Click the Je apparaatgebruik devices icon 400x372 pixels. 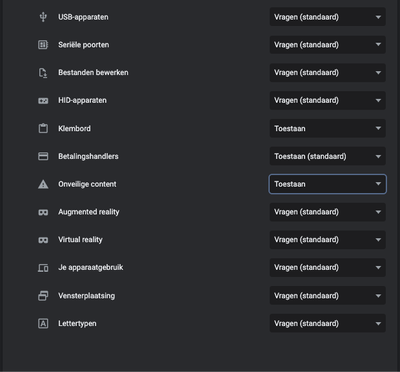coord(43,268)
